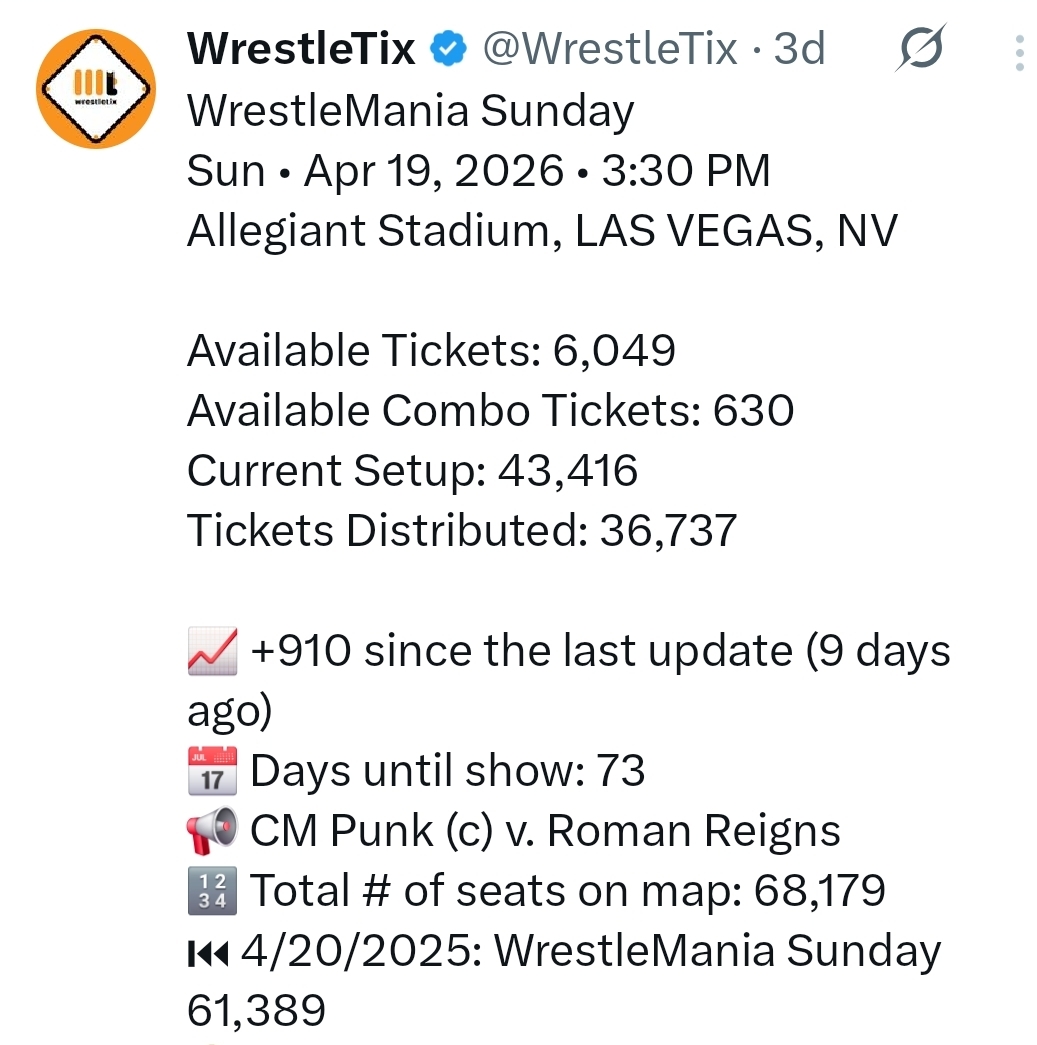The image size is (1037, 1045).
Task: Open the post via 3d timestamp
Action: click(799, 49)
